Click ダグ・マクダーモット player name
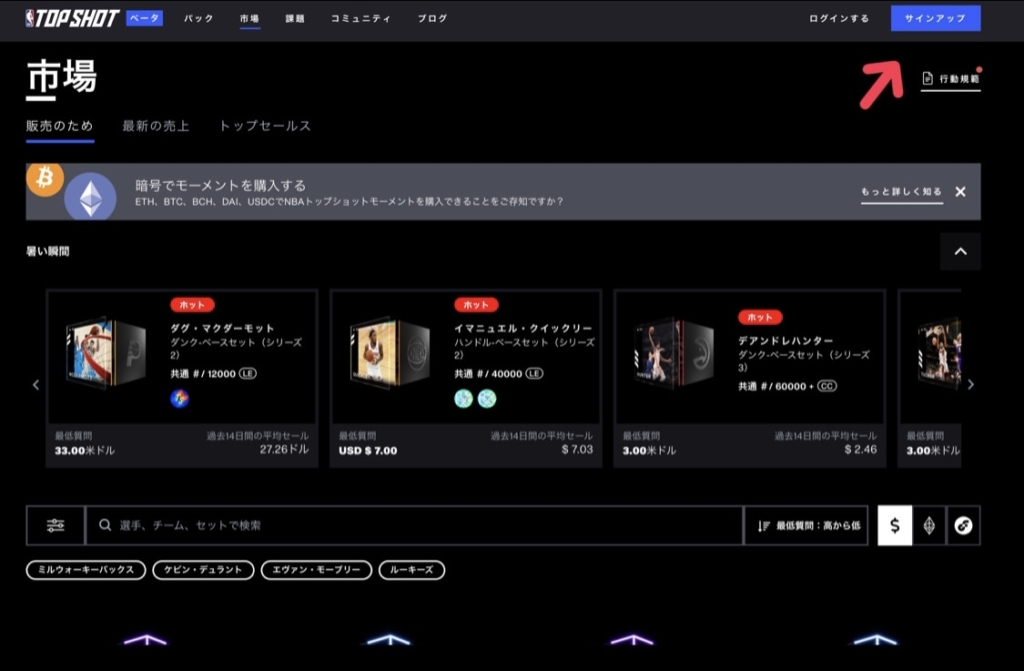The height and width of the screenshot is (671, 1024). click(x=222, y=328)
